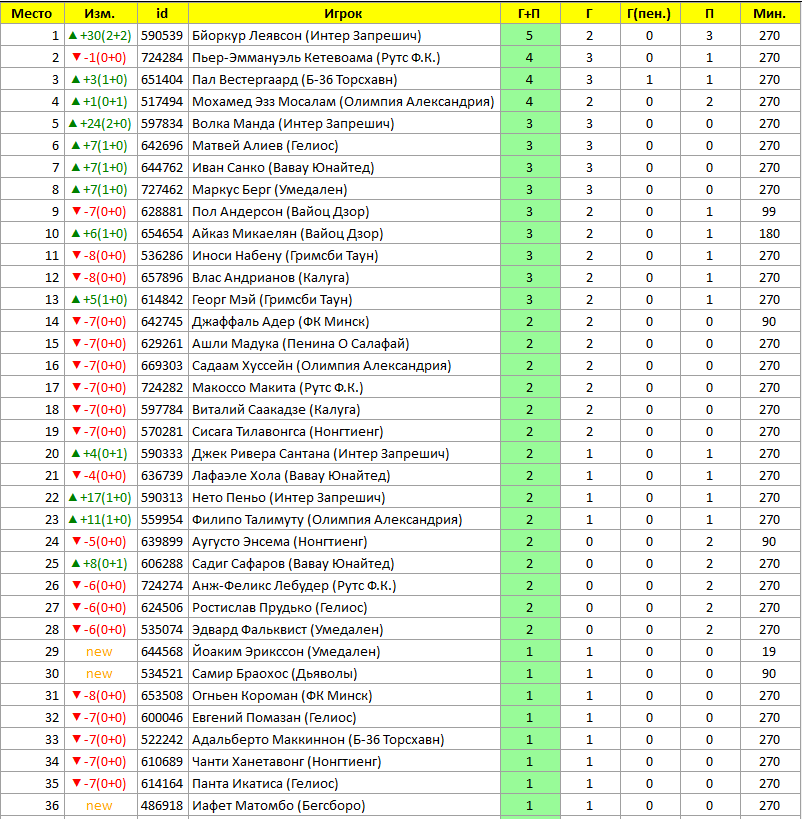Select player Иноси Набену (Гримсби Таун)
The height and width of the screenshot is (819, 802).
click(x=285, y=255)
